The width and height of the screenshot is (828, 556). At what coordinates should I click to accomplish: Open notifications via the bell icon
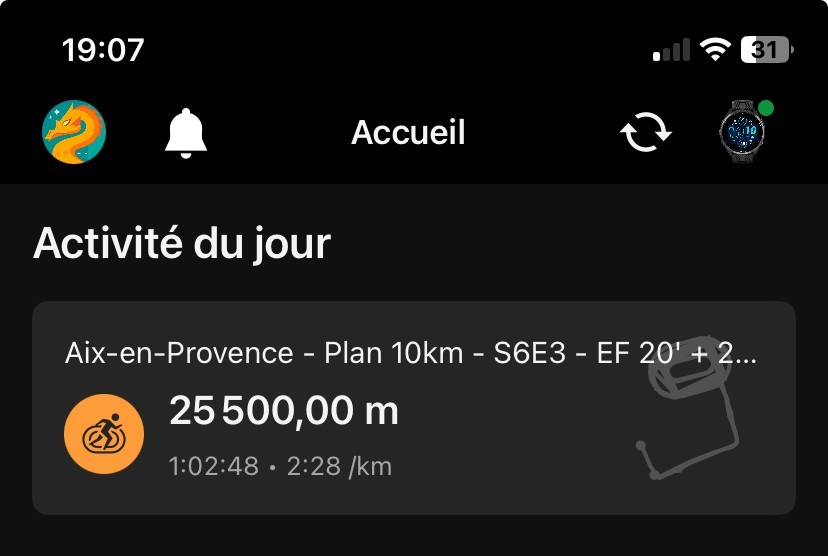[x=186, y=132]
